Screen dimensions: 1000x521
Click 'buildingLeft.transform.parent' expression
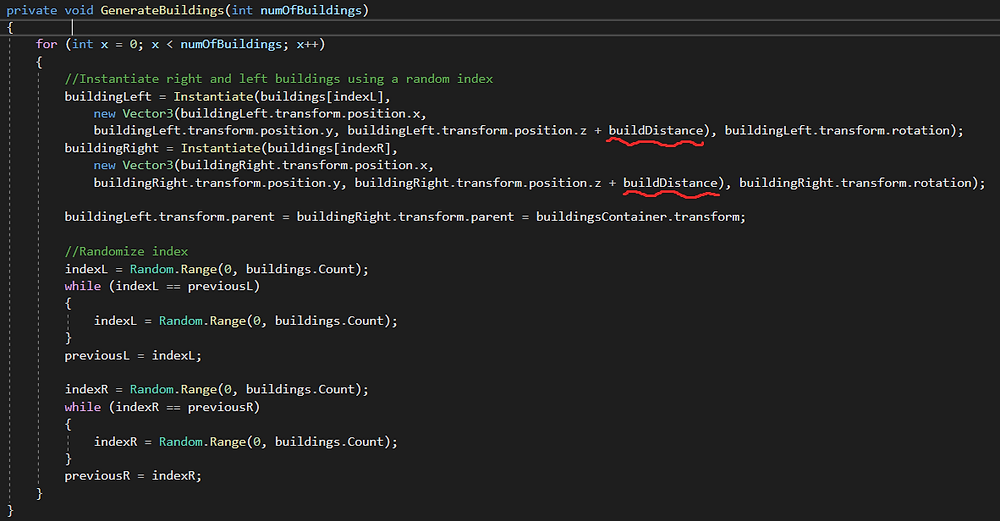coord(170,217)
